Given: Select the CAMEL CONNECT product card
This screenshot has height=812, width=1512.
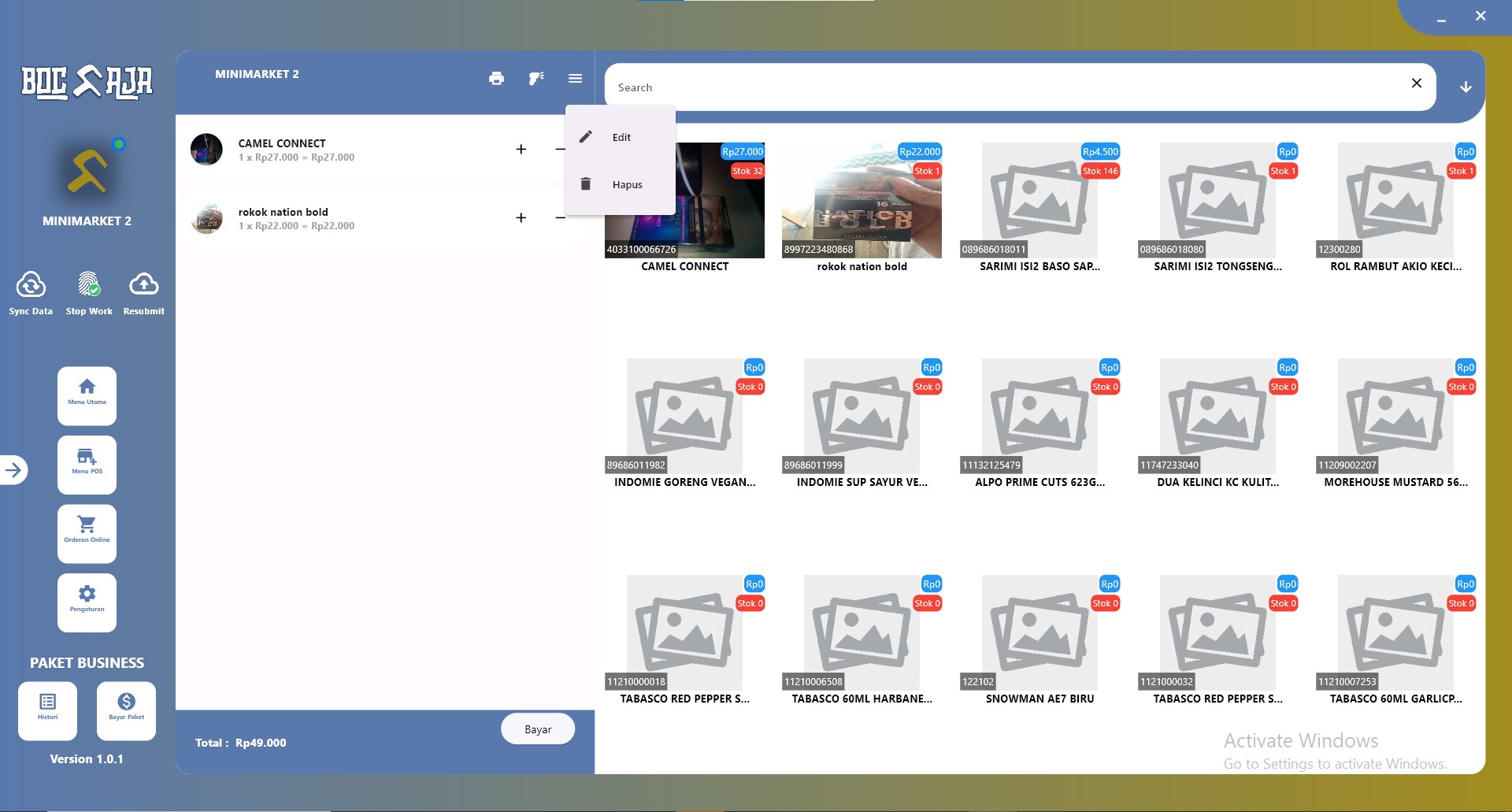Looking at the screenshot, I should click(x=684, y=208).
